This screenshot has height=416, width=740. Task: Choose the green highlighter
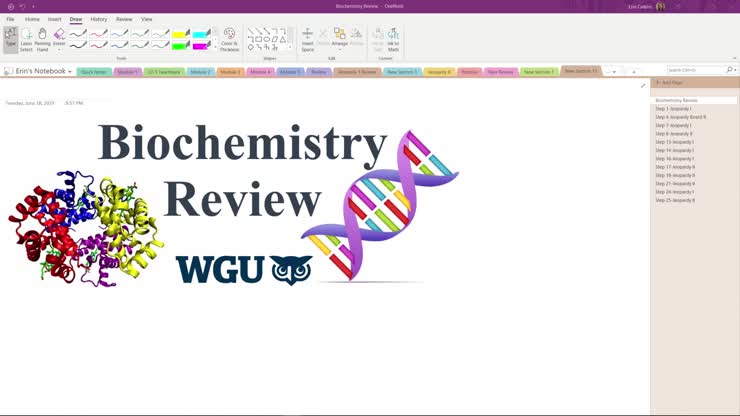point(181,45)
